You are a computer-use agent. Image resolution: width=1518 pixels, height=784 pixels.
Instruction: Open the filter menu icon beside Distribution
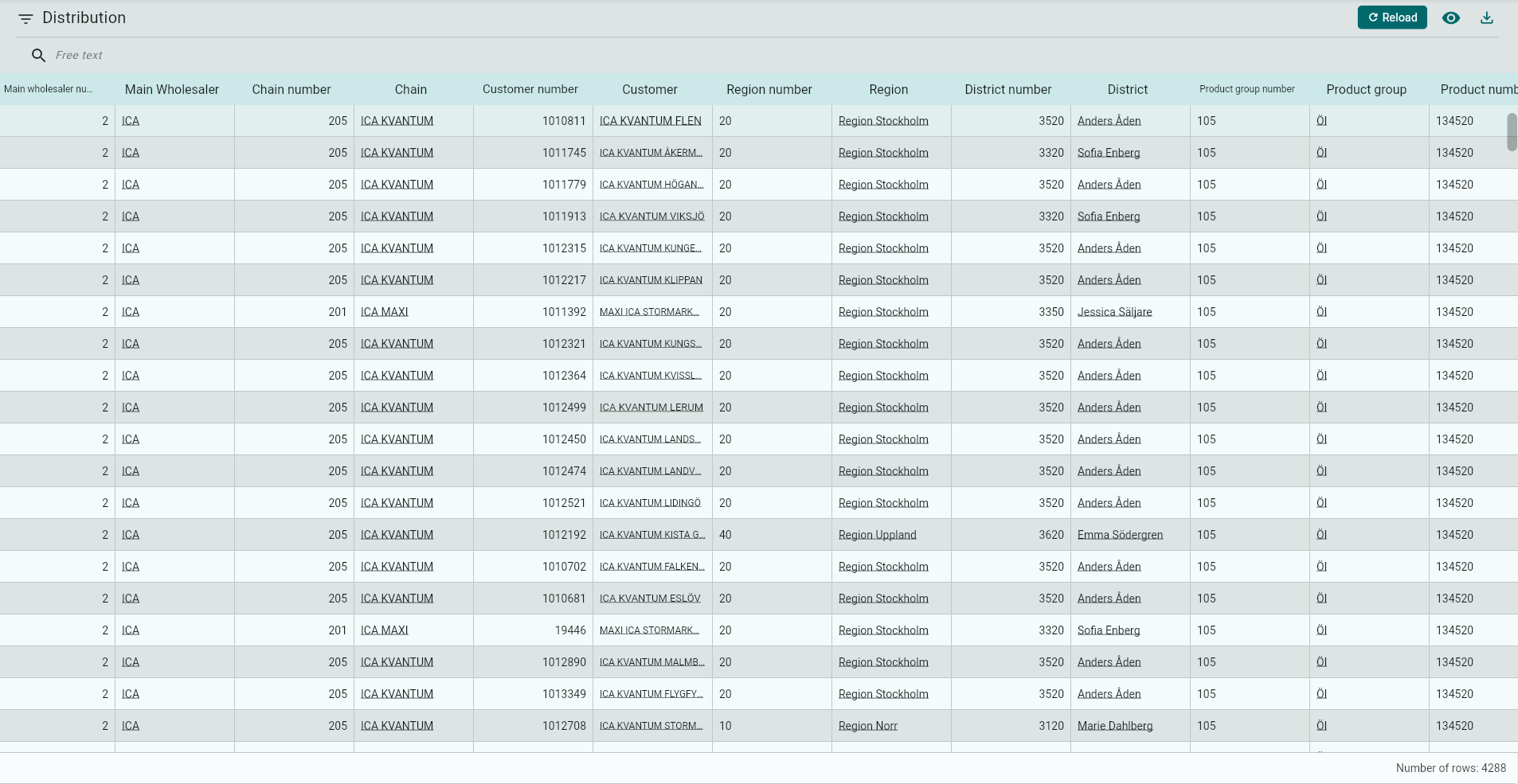[25, 18]
